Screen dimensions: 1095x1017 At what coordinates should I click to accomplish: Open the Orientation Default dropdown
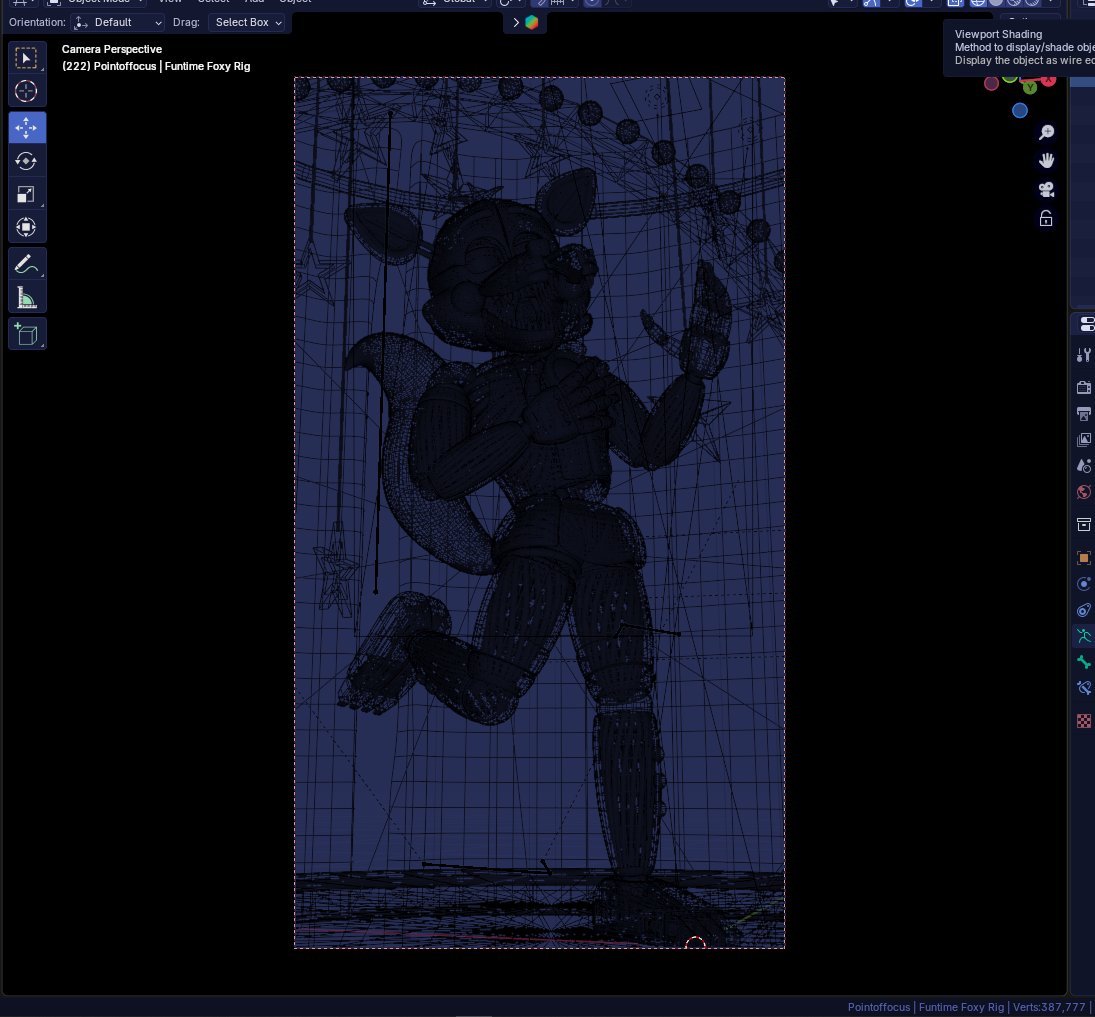[x=118, y=22]
